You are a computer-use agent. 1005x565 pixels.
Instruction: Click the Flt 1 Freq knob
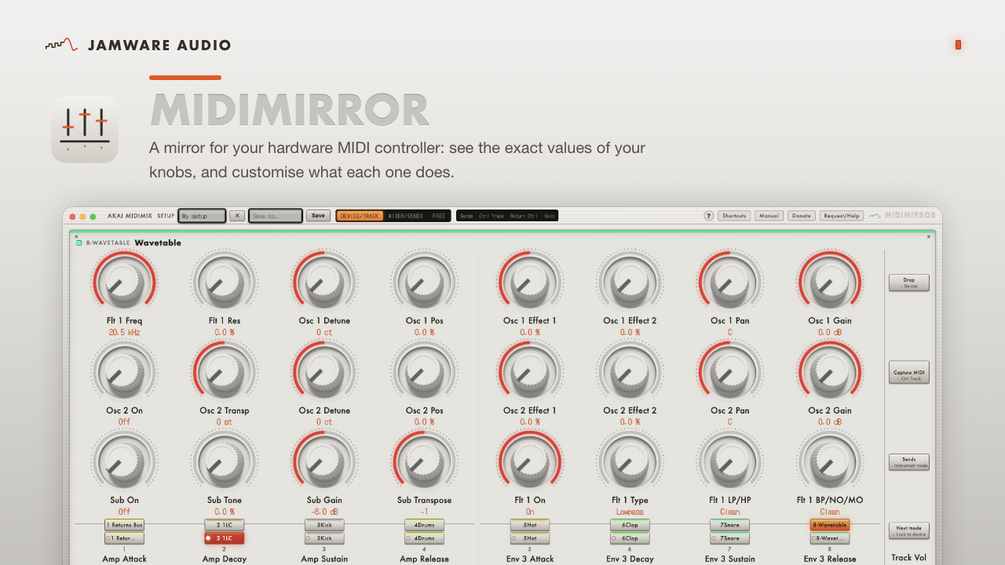point(124,282)
